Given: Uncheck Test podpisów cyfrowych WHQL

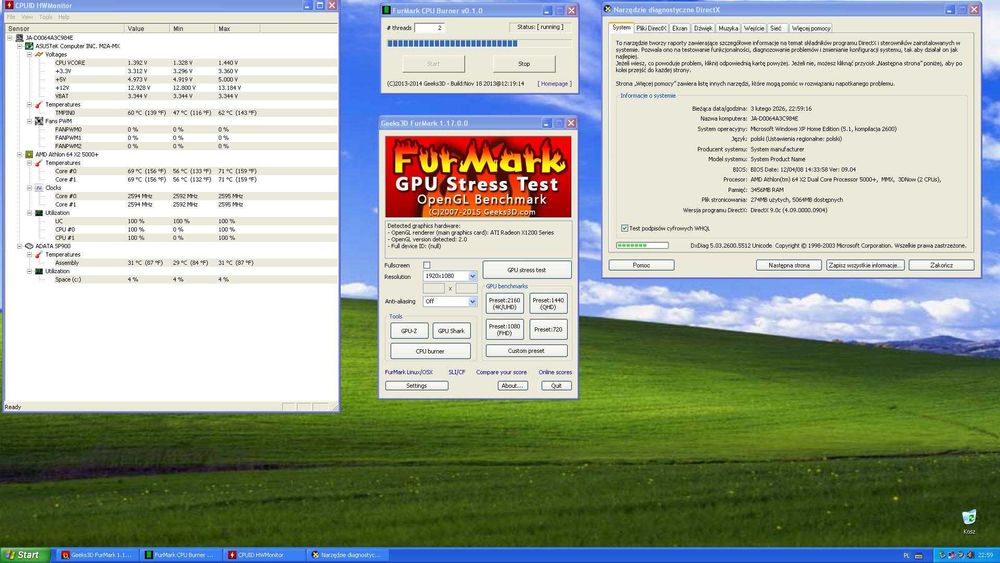Looking at the screenshot, I should click(x=624, y=228).
